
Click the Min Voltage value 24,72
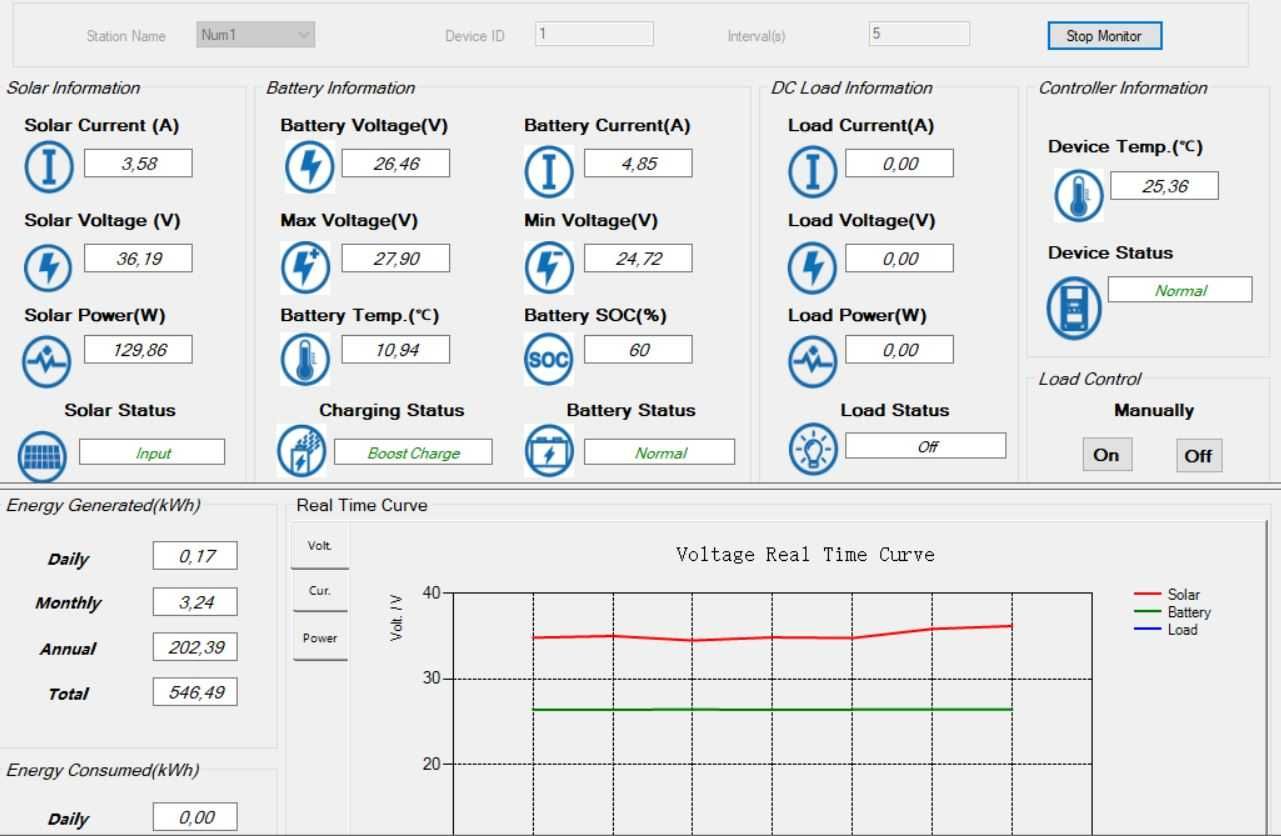(638, 259)
